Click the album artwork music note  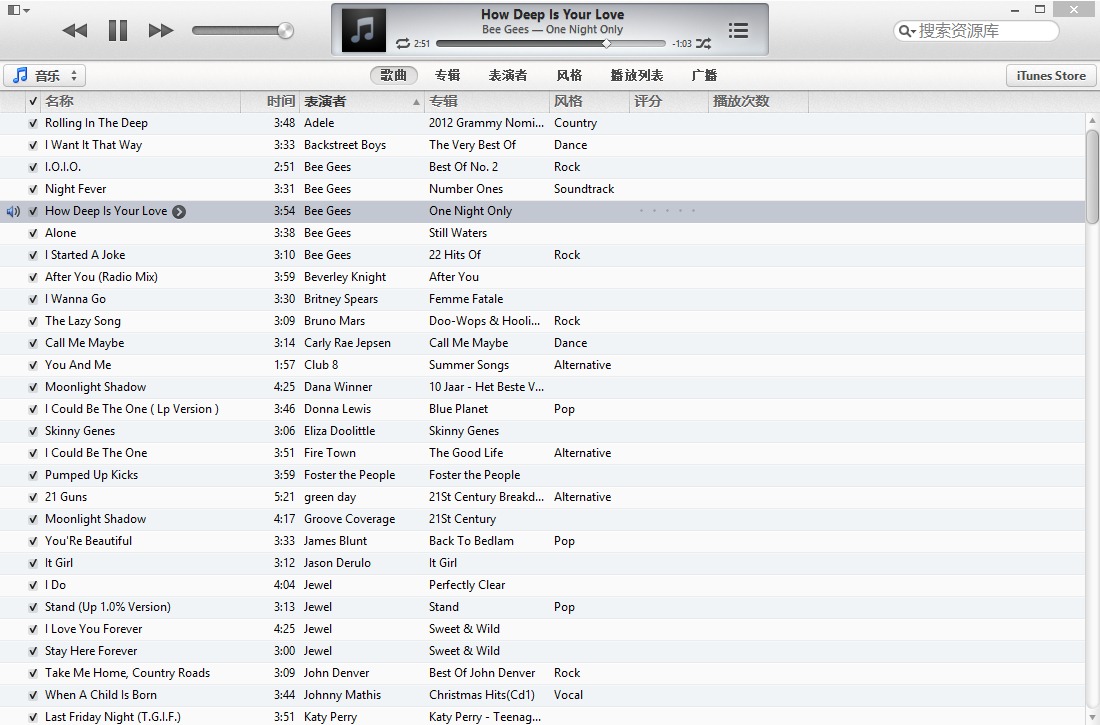[x=363, y=30]
